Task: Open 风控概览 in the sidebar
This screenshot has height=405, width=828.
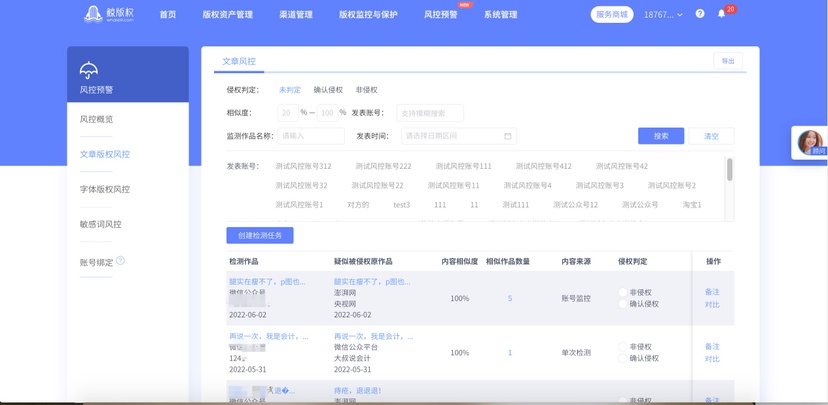Action: pos(96,119)
